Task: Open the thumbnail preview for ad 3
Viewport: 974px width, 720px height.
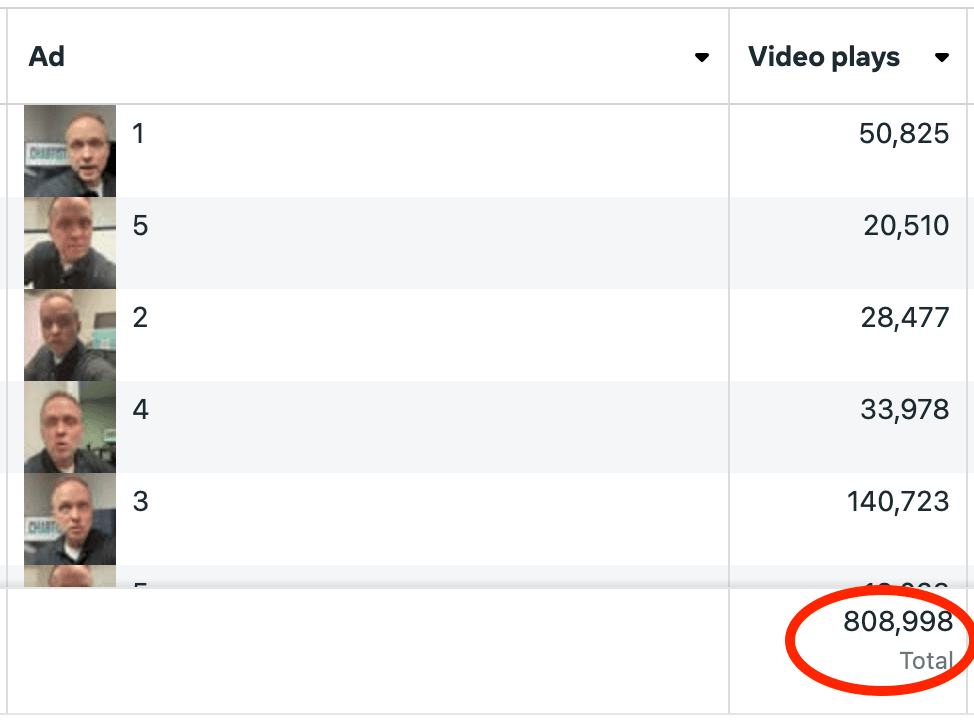Action: (70, 518)
